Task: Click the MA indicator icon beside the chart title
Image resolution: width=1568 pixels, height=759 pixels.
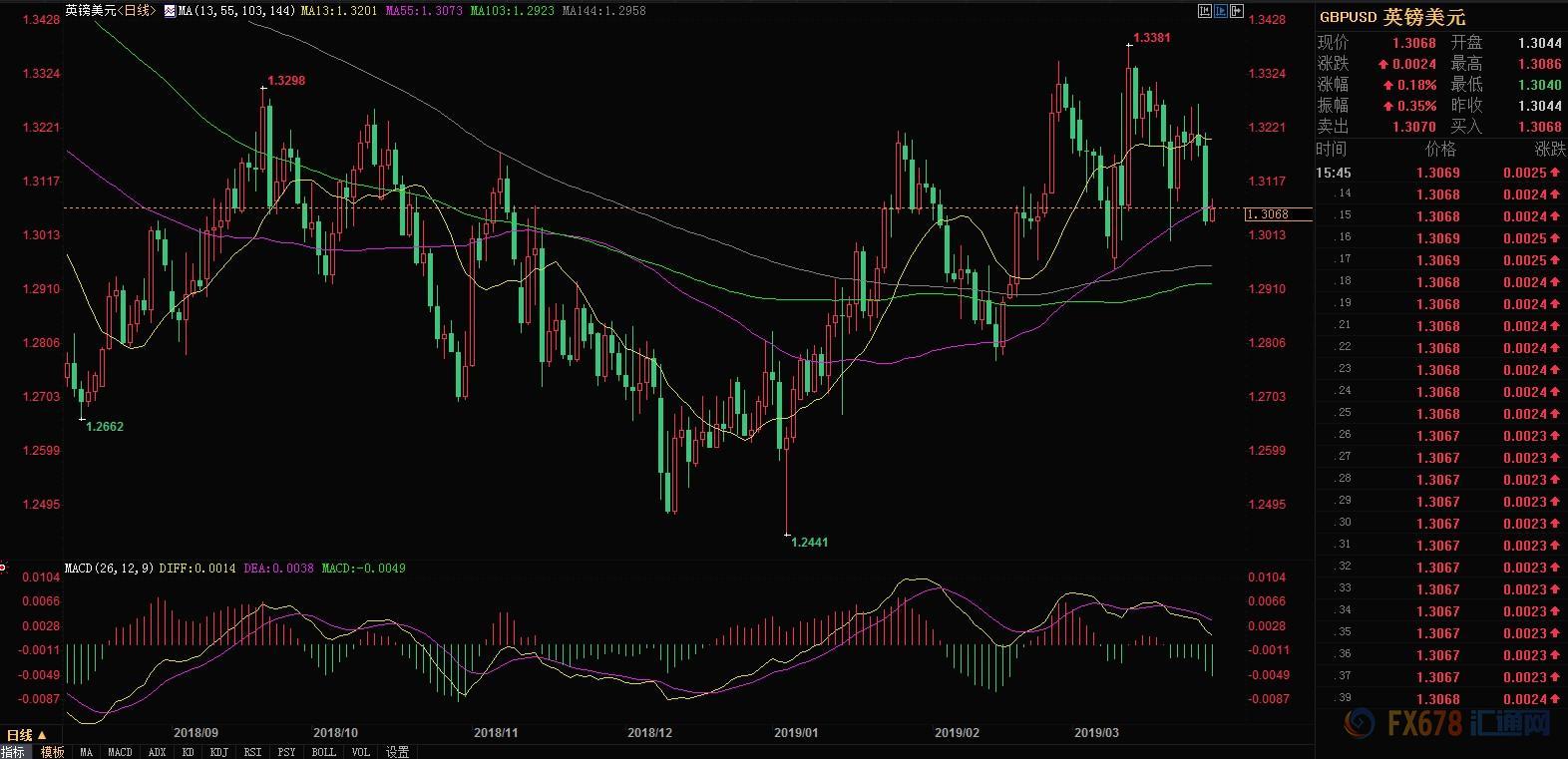Action: click(171, 11)
